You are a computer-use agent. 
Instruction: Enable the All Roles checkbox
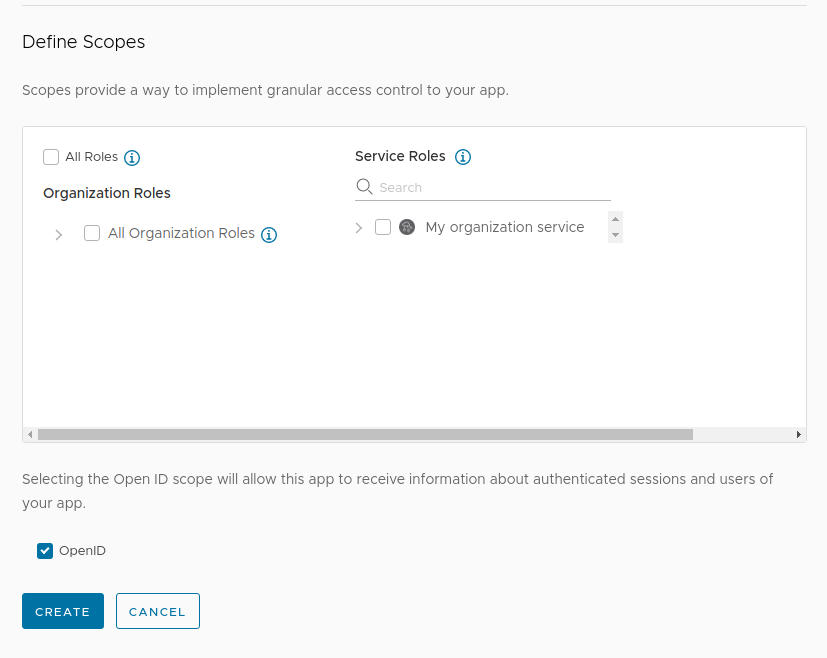[x=51, y=157]
